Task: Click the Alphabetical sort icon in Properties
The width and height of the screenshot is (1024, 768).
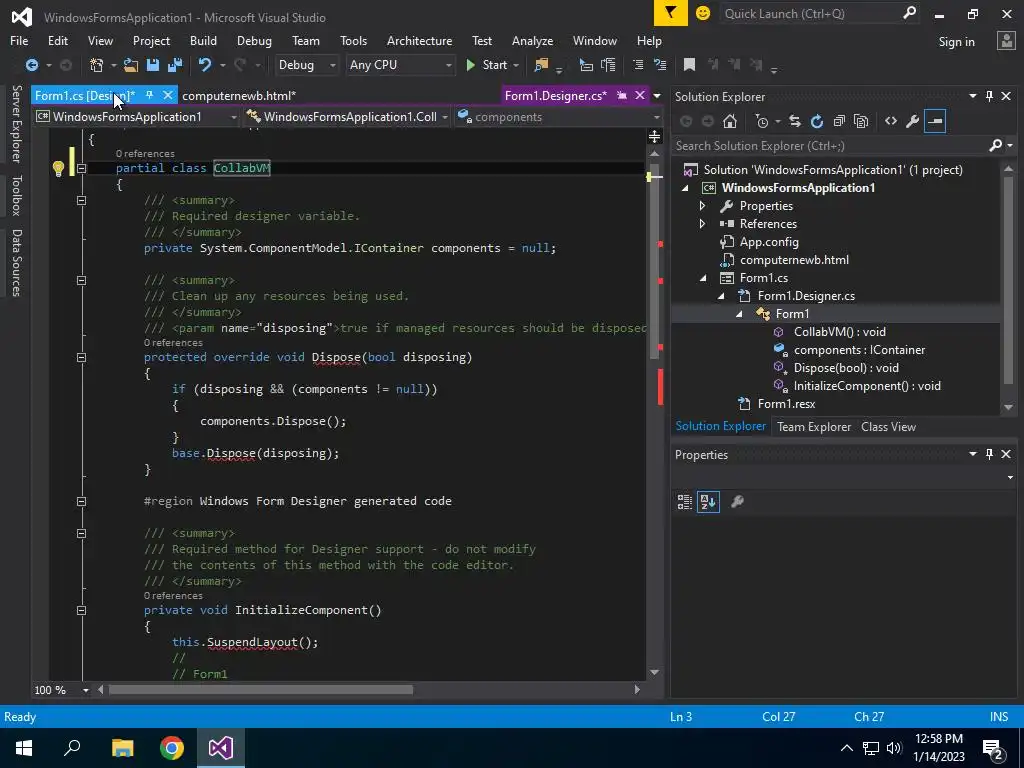Action: click(709, 502)
